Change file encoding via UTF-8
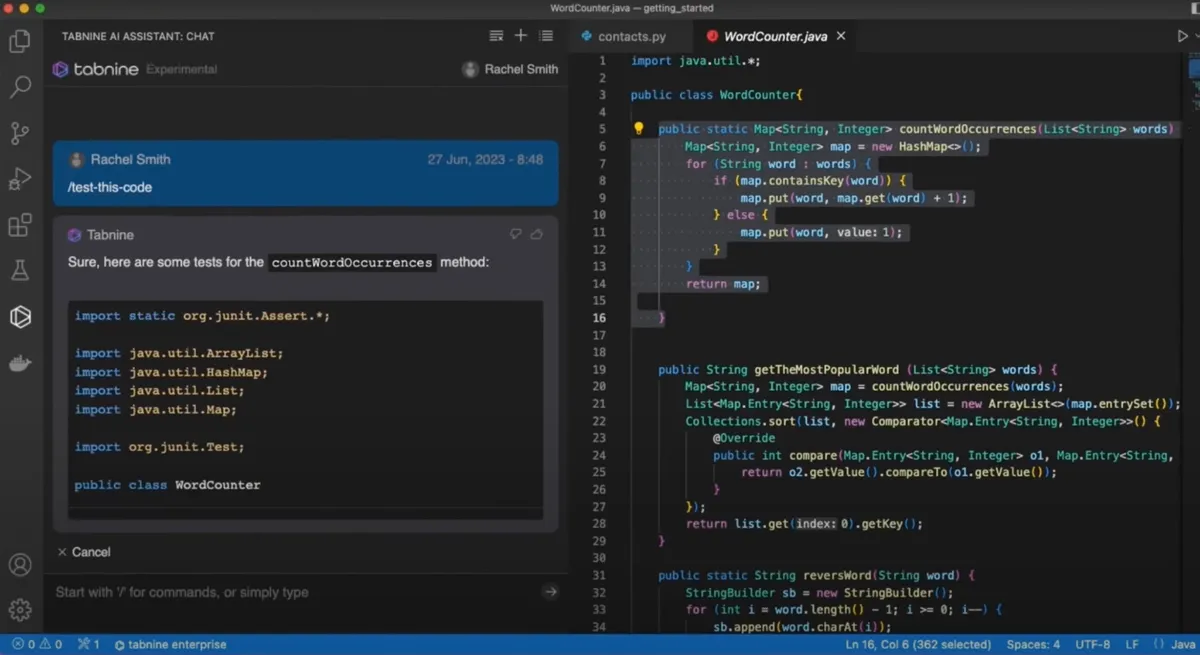1200x655 pixels. pos(1092,645)
